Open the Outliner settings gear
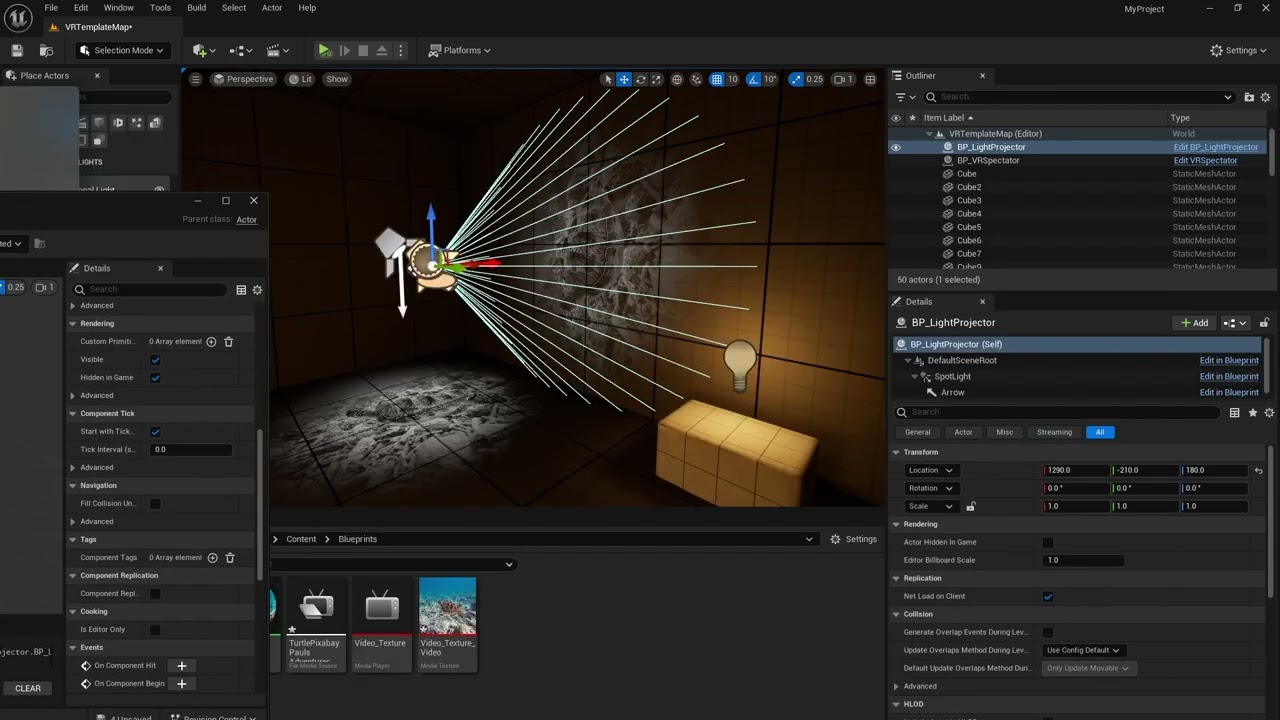1280x720 pixels. click(x=1265, y=97)
